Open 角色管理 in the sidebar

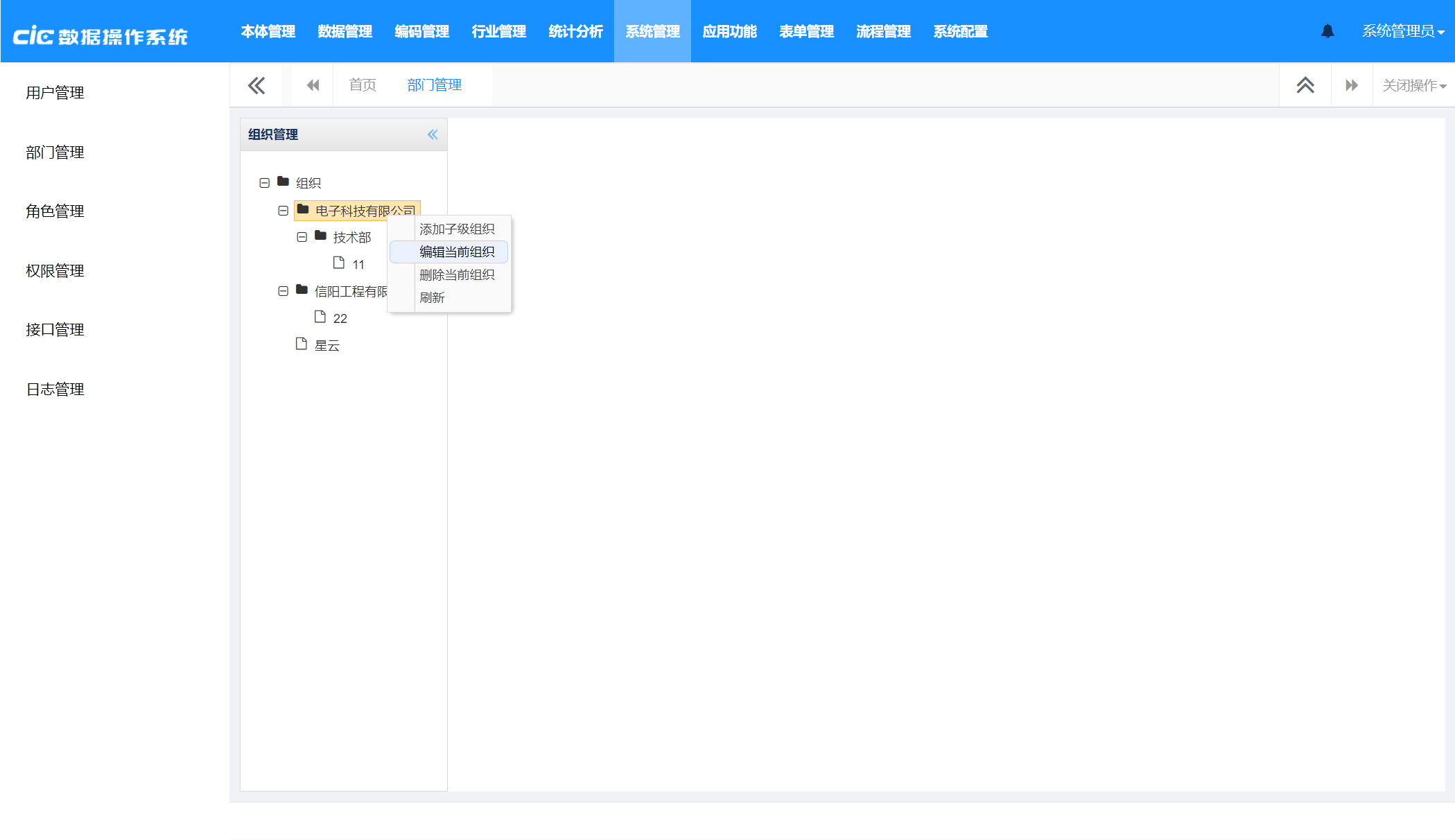(55, 211)
